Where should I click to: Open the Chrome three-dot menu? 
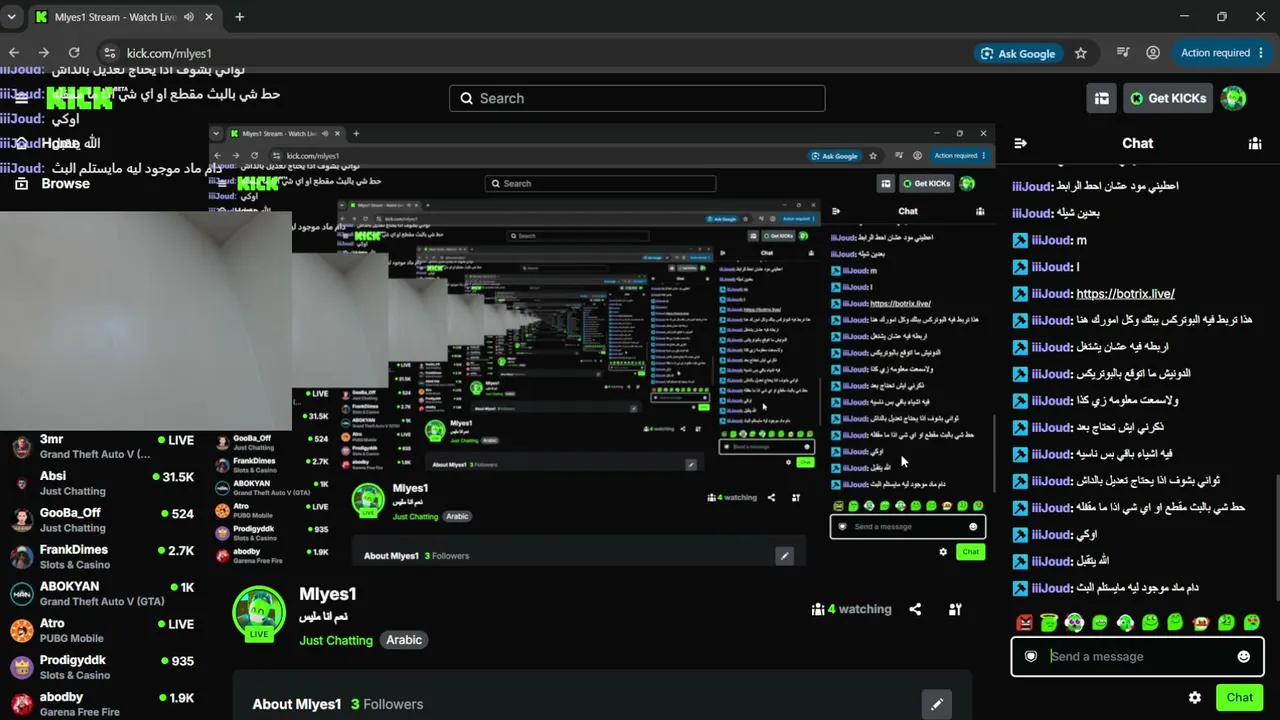coord(1263,53)
